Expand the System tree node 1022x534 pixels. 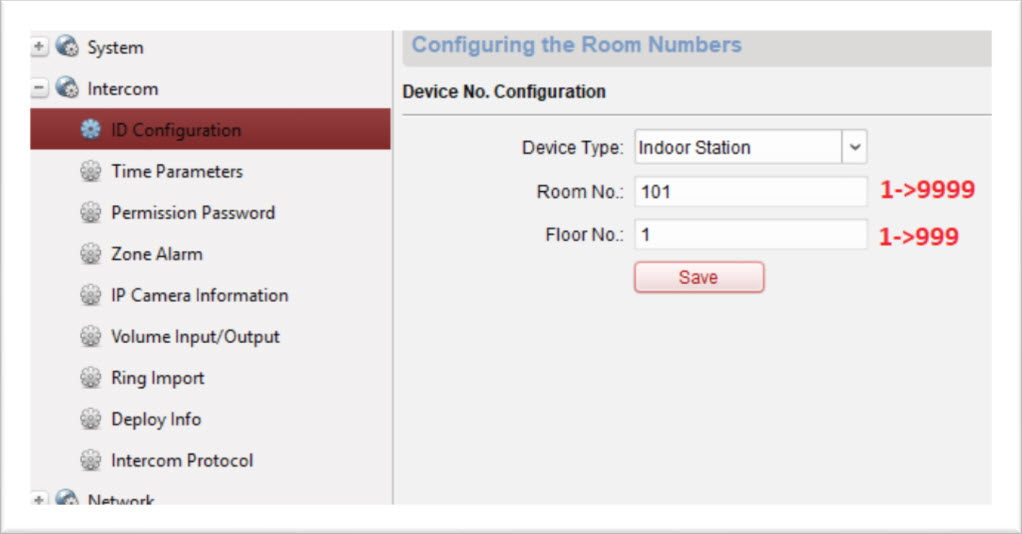[x=39, y=47]
